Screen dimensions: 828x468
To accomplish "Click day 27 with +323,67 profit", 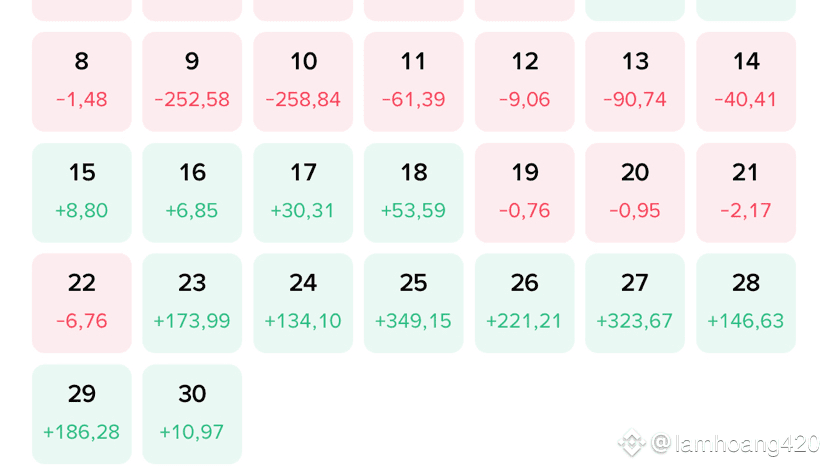I will pyautogui.click(x=635, y=303).
